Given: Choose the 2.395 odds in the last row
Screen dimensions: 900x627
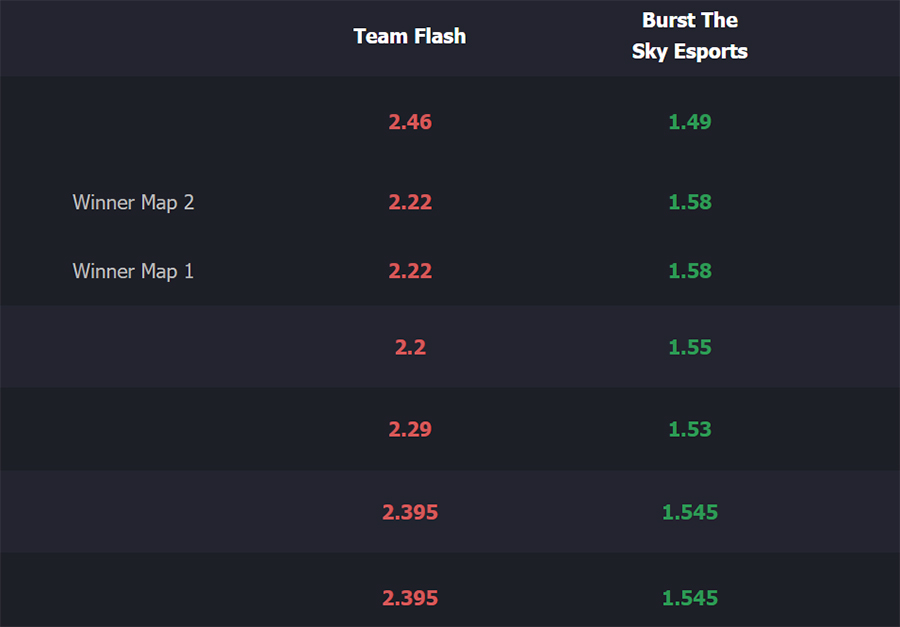Looking at the screenshot, I should tap(410, 598).
